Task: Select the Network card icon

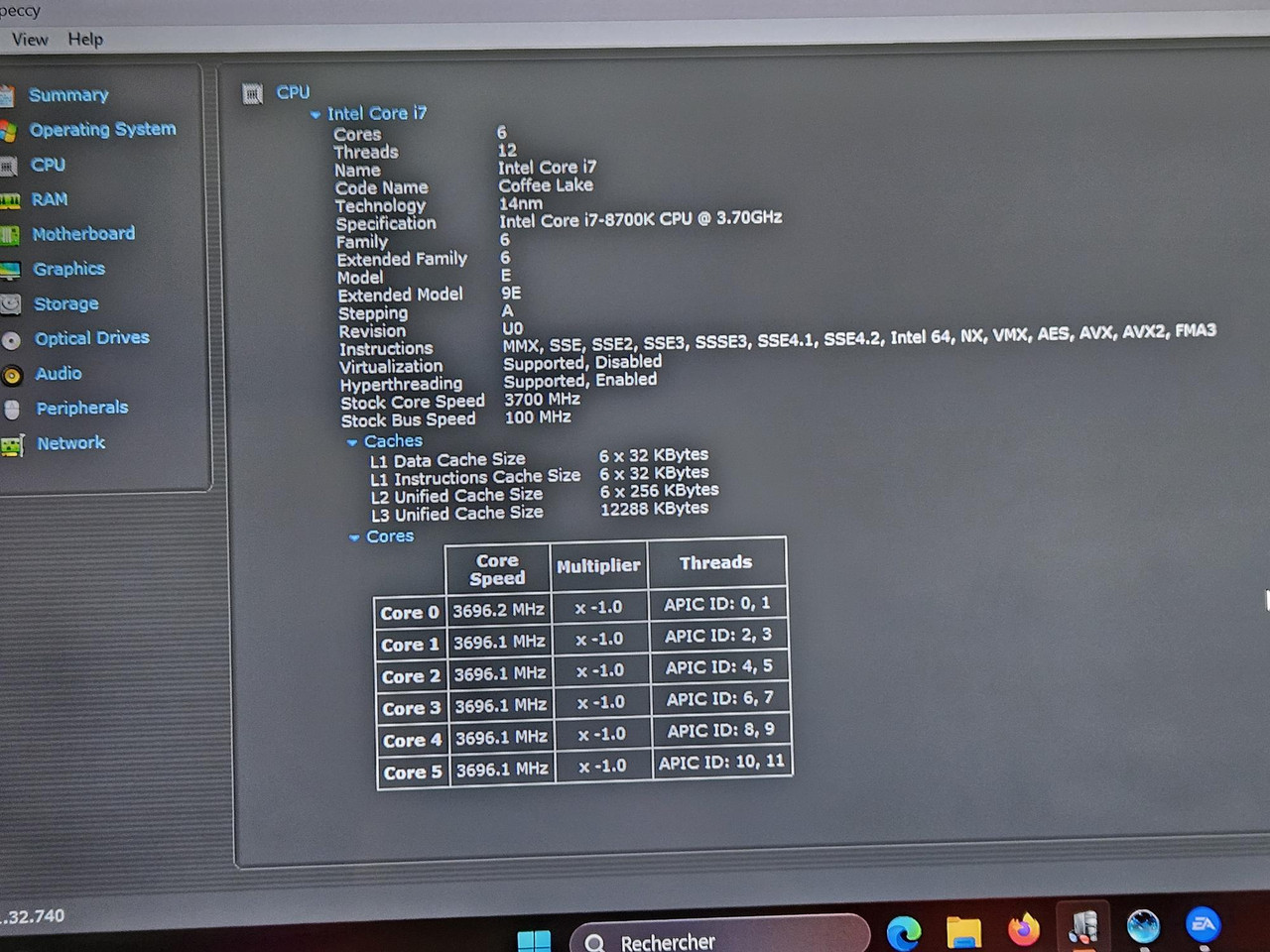Action: [x=13, y=445]
